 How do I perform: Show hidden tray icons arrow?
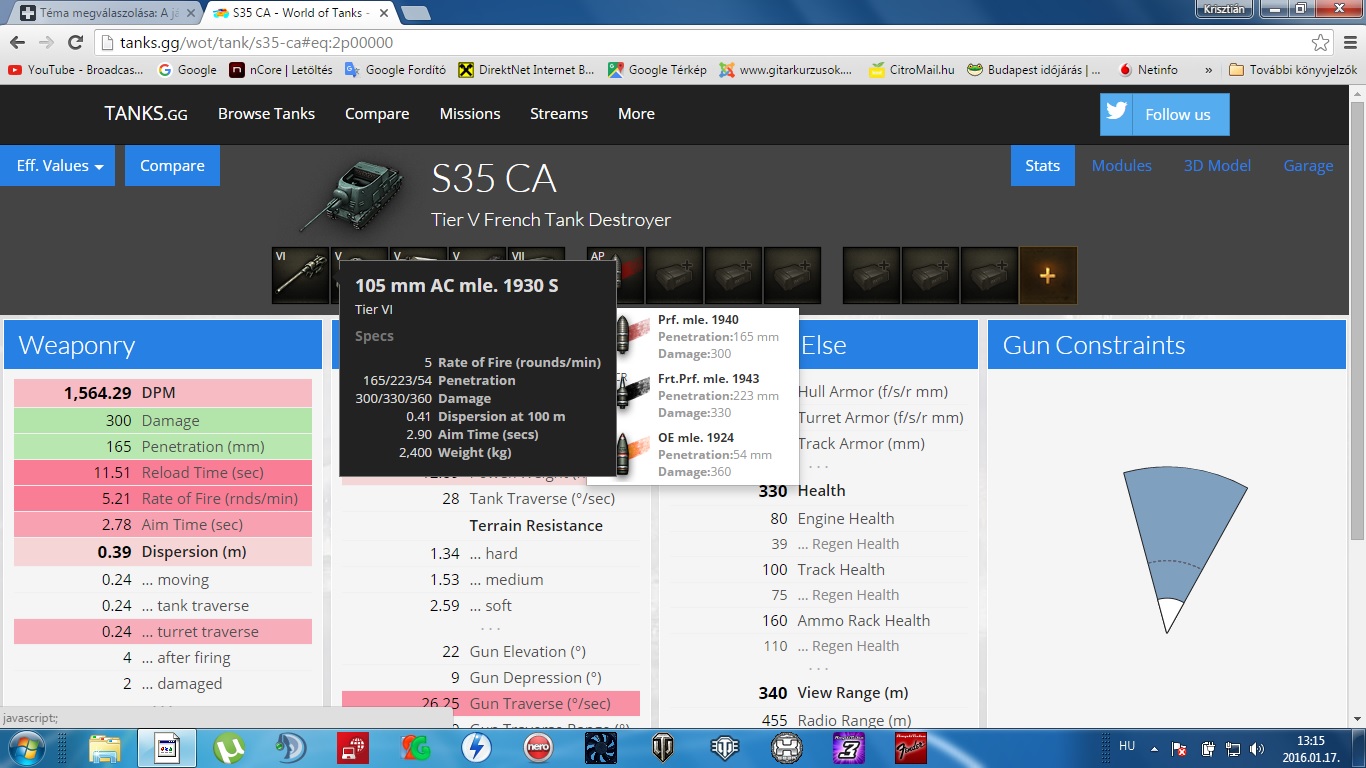(x=1155, y=748)
